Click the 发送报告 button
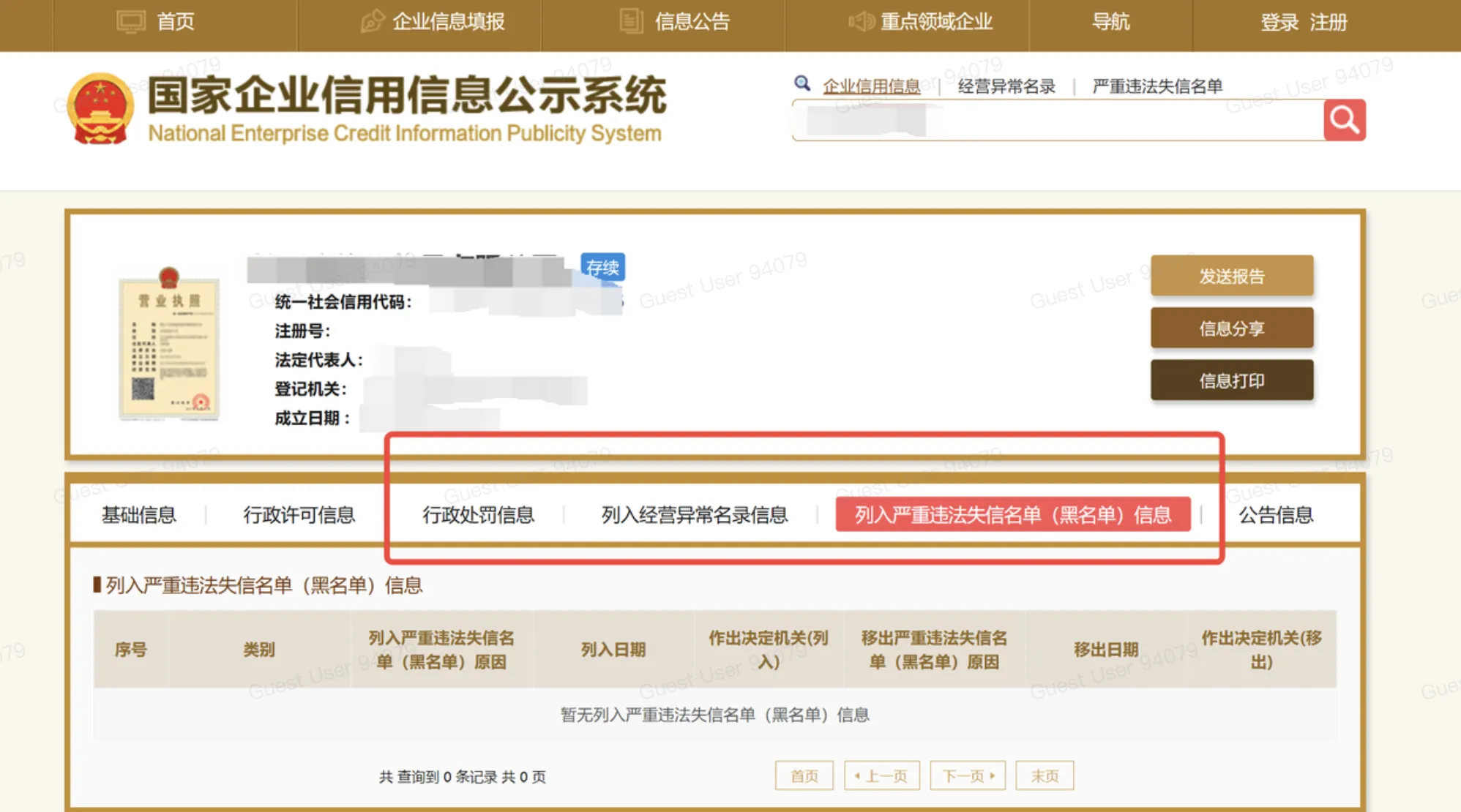The height and width of the screenshot is (812, 1461). (x=1232, y=276)
